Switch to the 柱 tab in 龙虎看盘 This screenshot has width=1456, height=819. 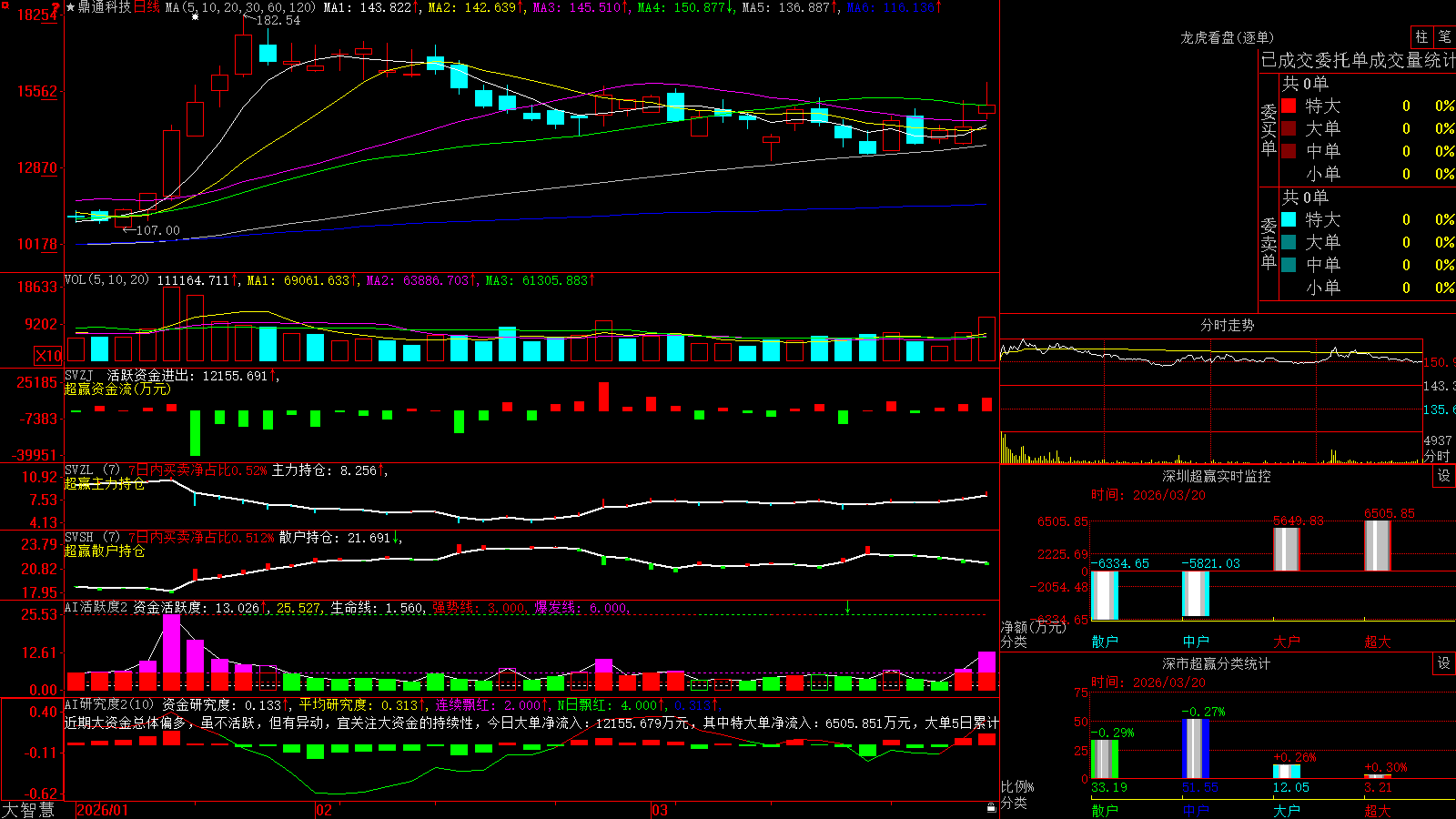pos(1421,36)
